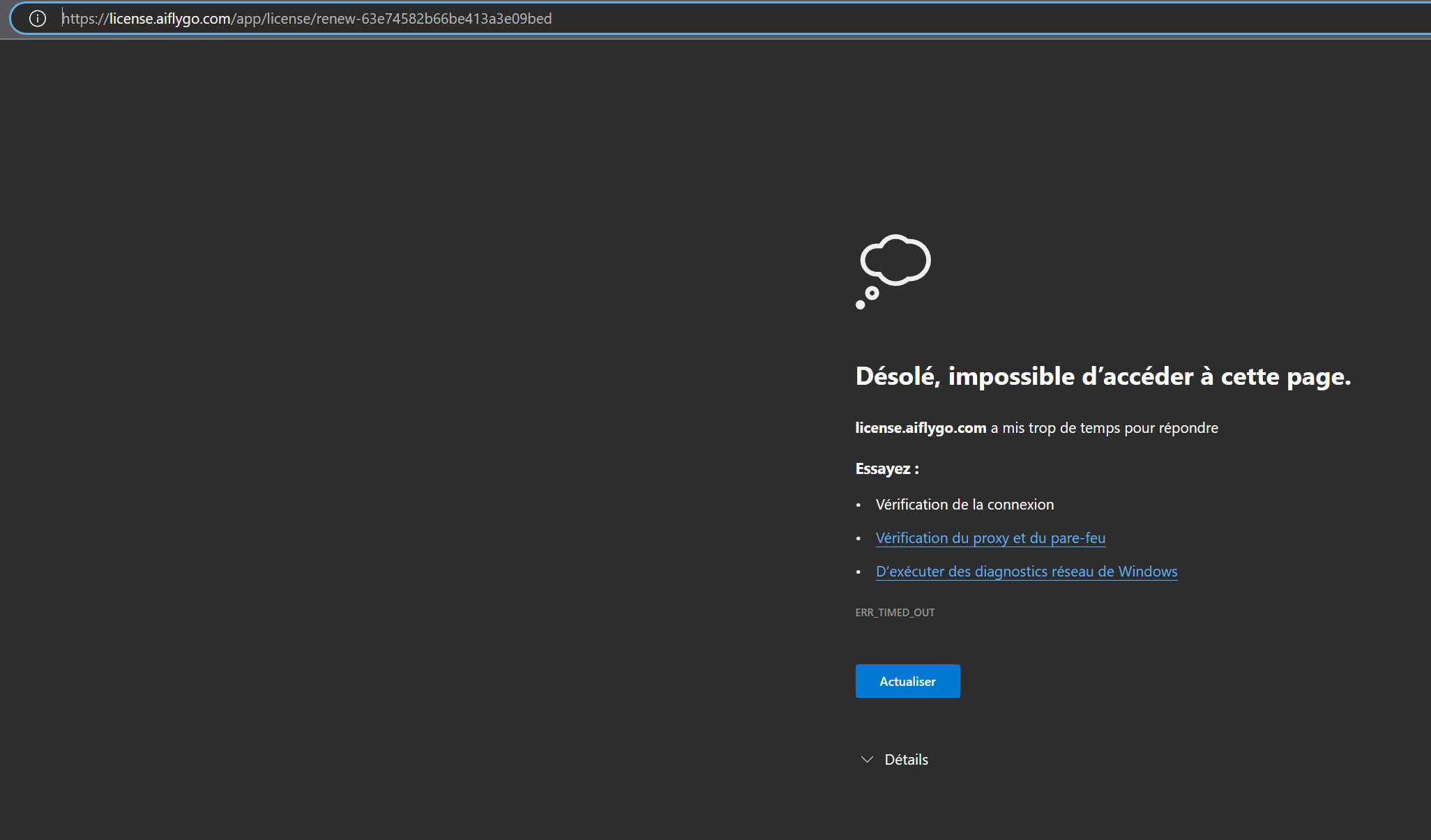Click the chevron icon next to Détails
Image resolution: width=1431 pixels, height=840 pixels.
[866, 759]
